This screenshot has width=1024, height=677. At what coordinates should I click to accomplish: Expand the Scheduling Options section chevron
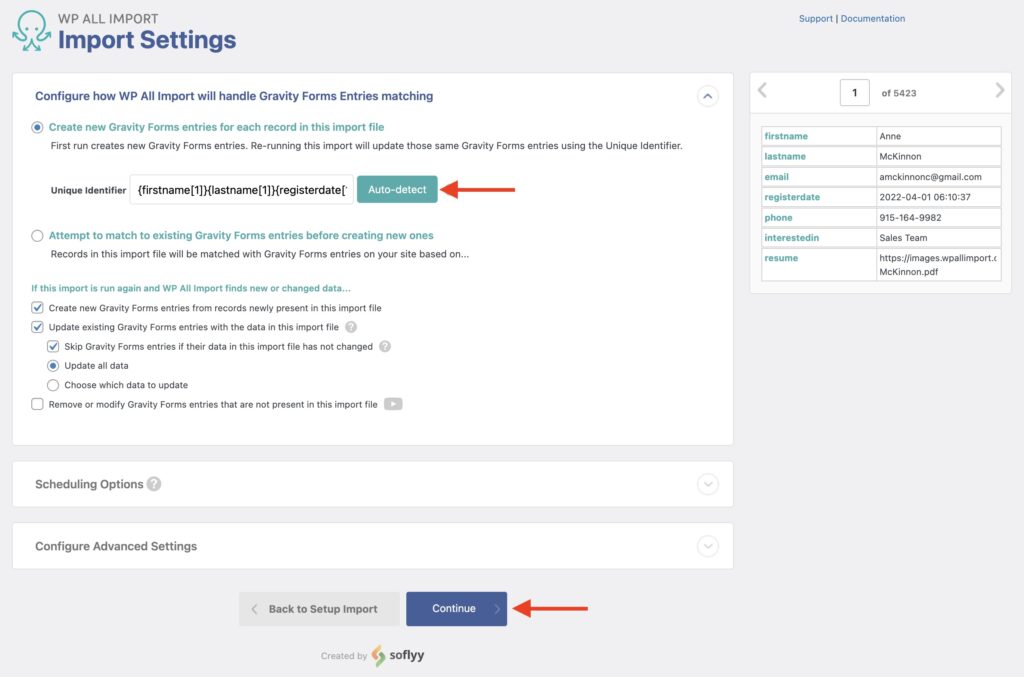(x=707, y=484)
